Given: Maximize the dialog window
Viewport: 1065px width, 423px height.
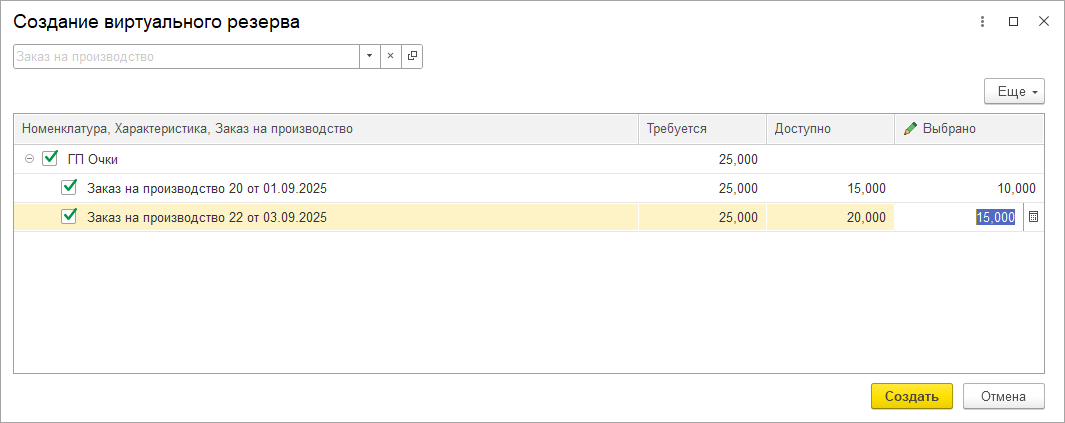Looking at the screenshot, I should pos(1013,21).
